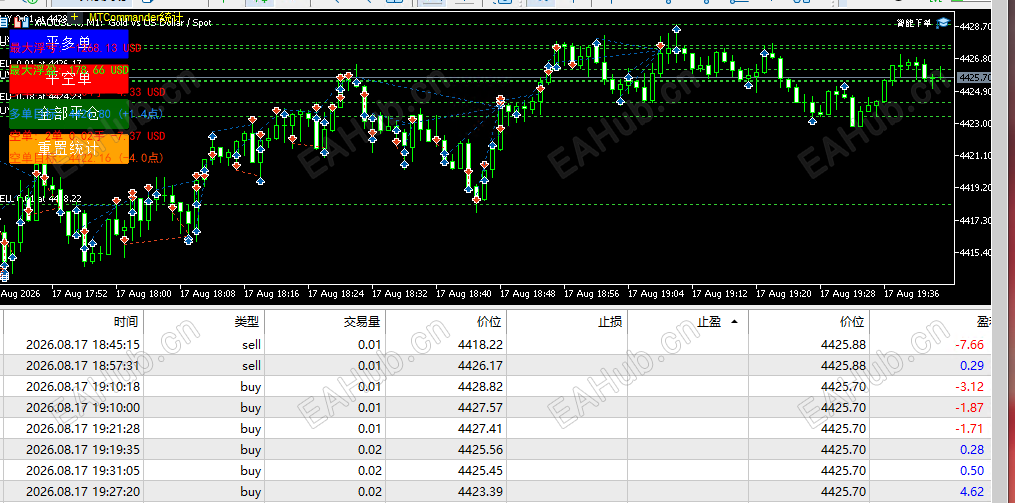The width and height of the screenshot is (1015, 503).
Task: Select the order row dated 2026.08.17 19:27:20
Action: click(496, 492)
